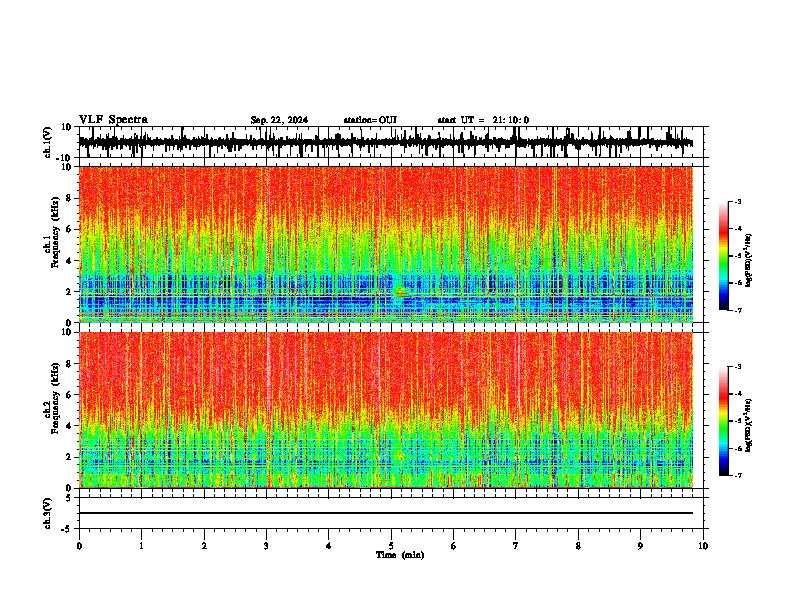Click time axis tick label "6"
The image size is (792, 612).
click(454, 546)
